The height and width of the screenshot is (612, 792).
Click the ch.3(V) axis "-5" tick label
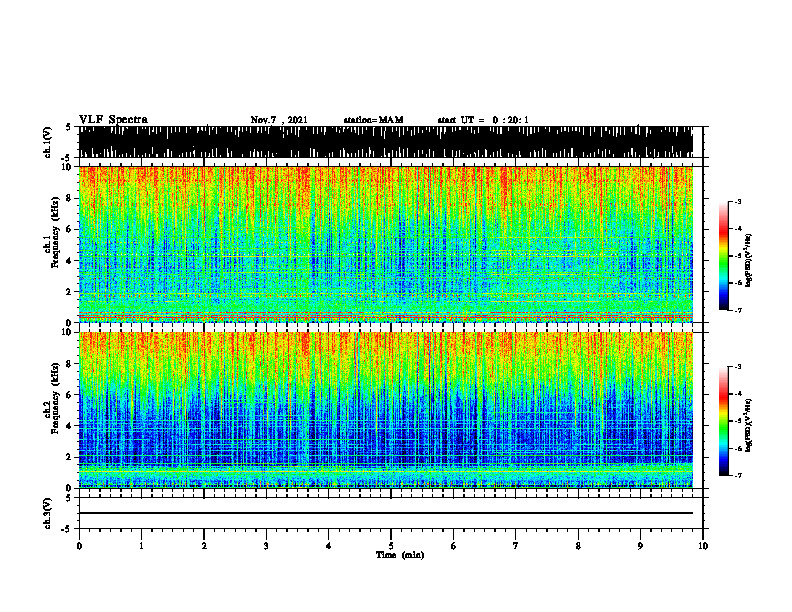[66, 529]
